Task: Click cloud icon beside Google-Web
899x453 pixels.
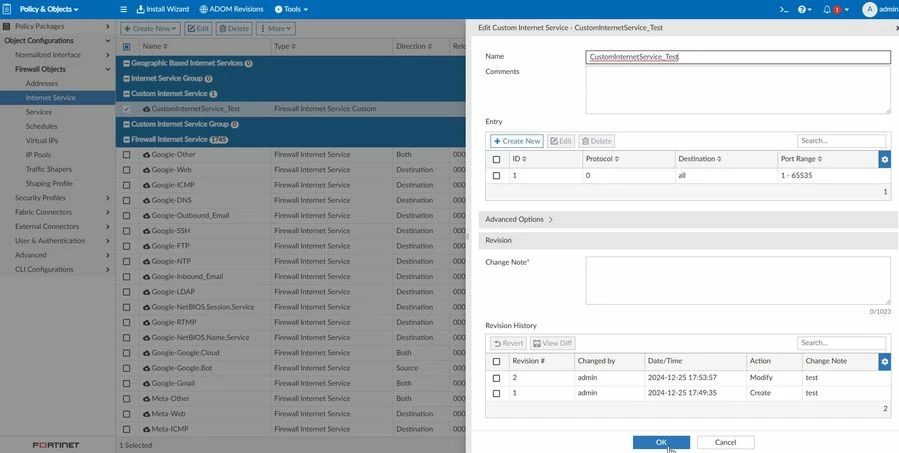Action: (146, 170)
